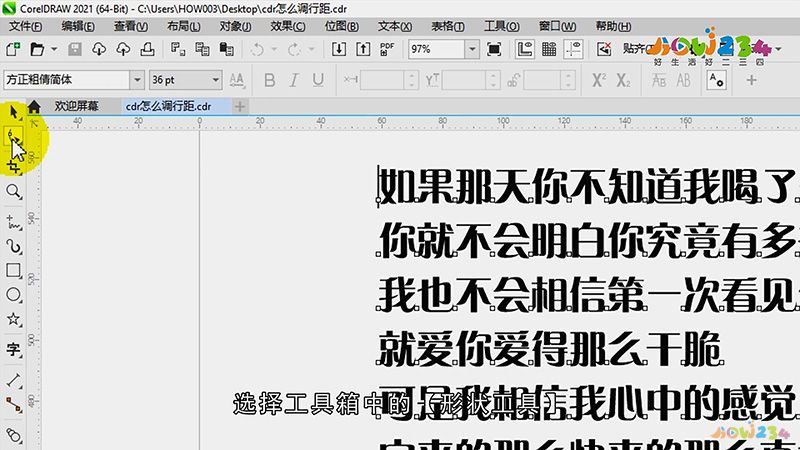
Task: Click the Import icon
Action: point(339,49)
